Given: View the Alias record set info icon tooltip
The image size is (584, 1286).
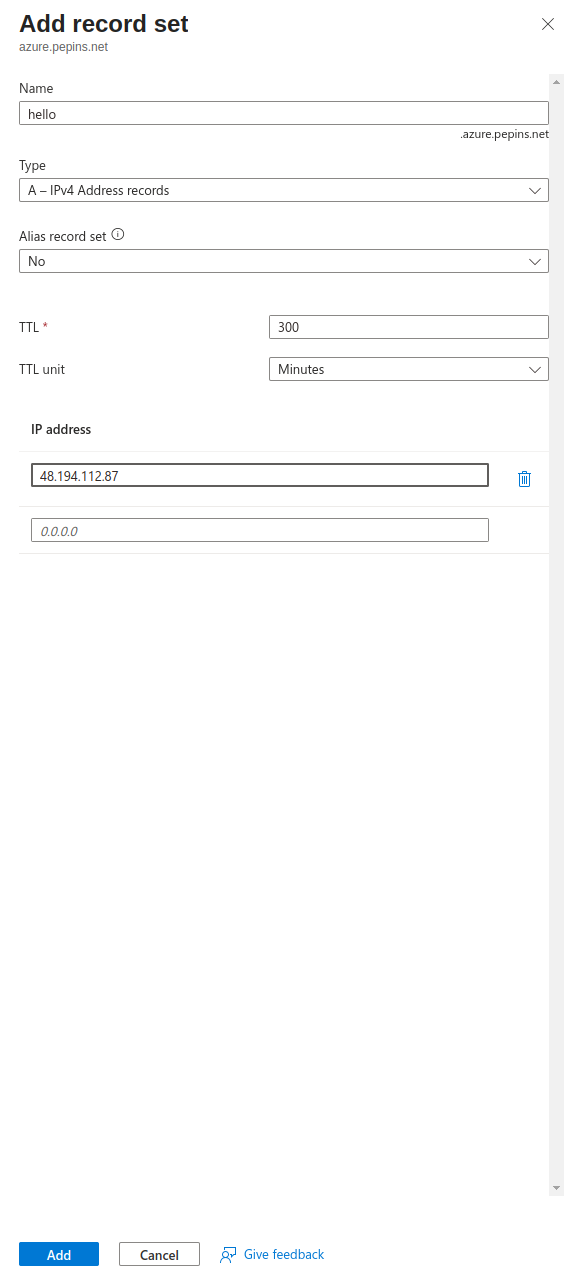Looking at the screenshot, I should point(118,235).
